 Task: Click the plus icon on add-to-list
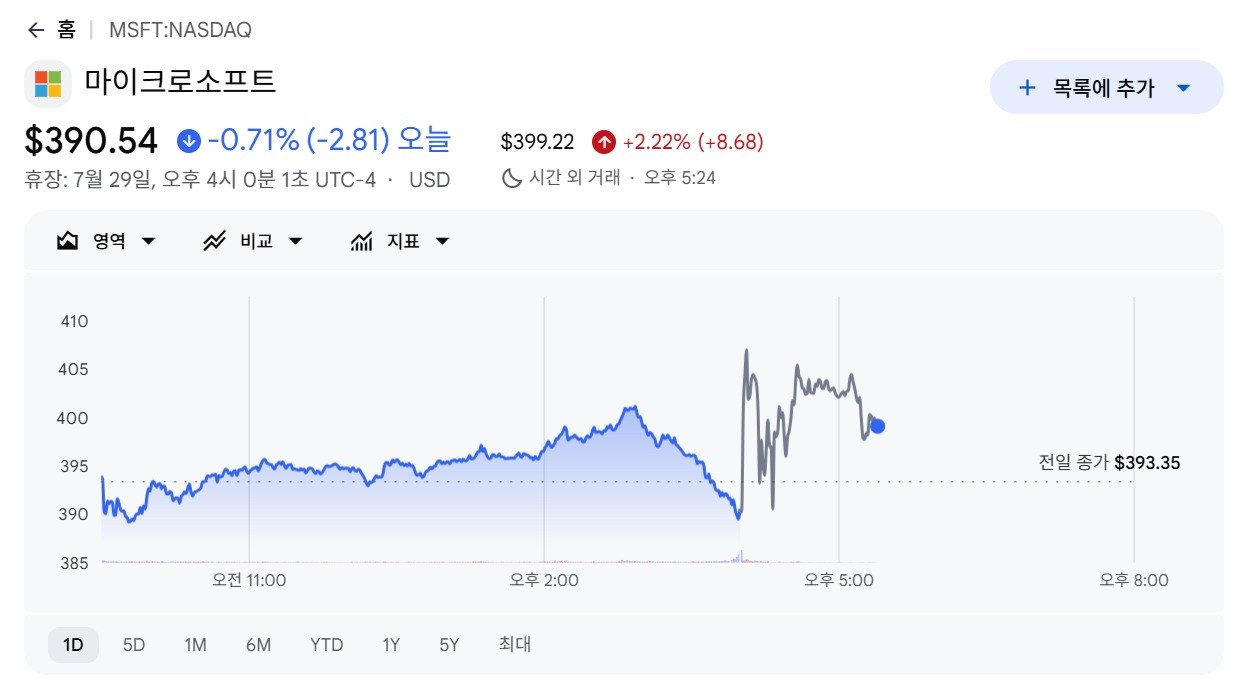(x=1026, y=88)
